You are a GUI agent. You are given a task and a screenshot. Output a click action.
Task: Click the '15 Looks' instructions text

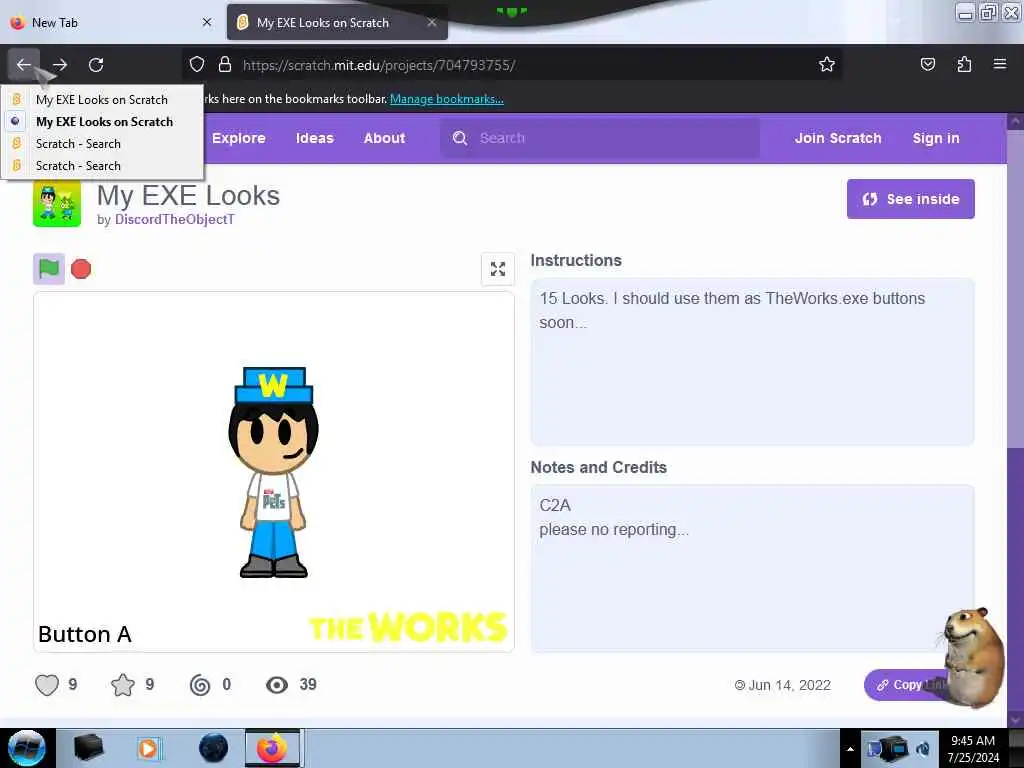[732, 310]
